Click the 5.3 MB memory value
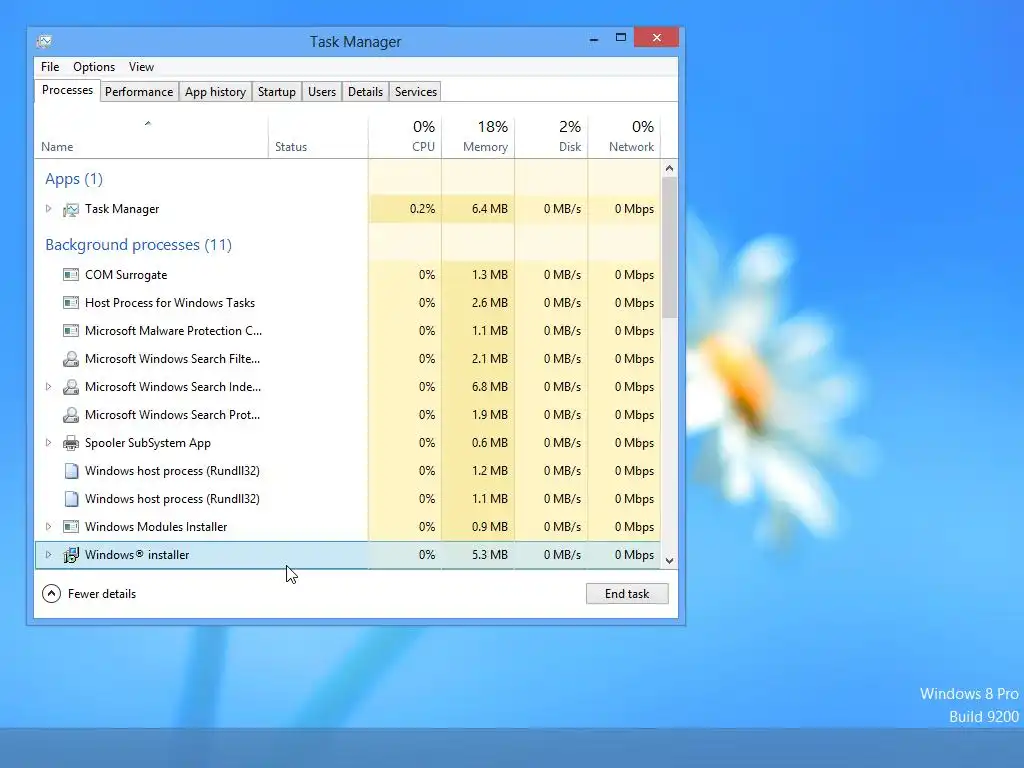1024x768 pixels. click(490, 554)
